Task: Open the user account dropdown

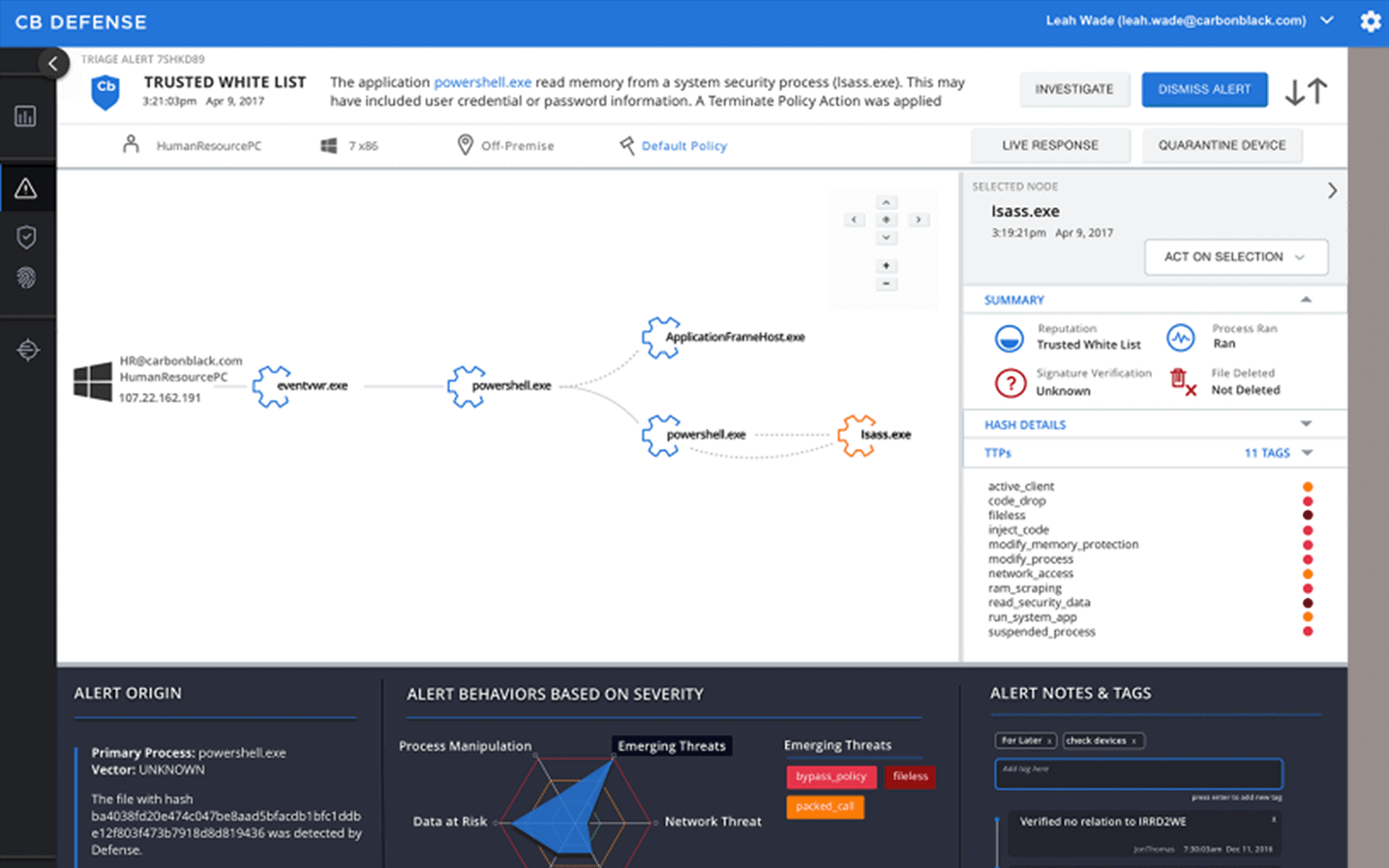Action: (1327, 20)
